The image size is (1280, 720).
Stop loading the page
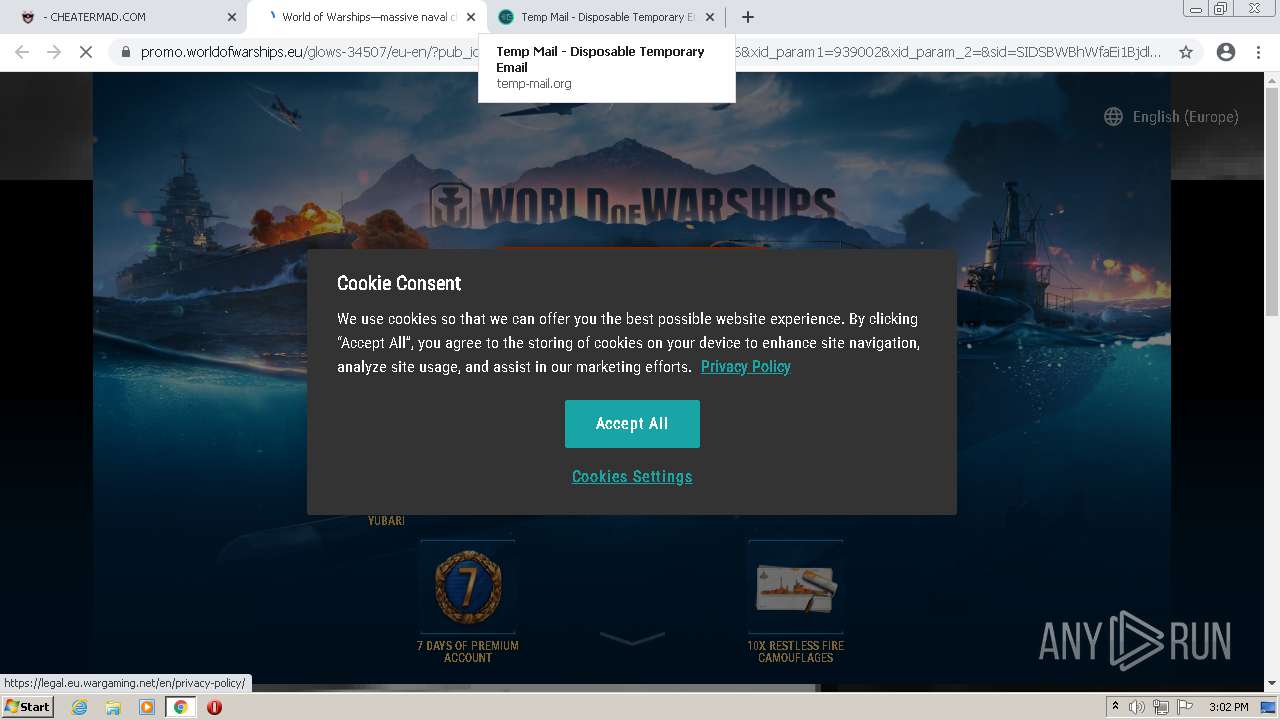pyautogui.click(x=86, y=52)
